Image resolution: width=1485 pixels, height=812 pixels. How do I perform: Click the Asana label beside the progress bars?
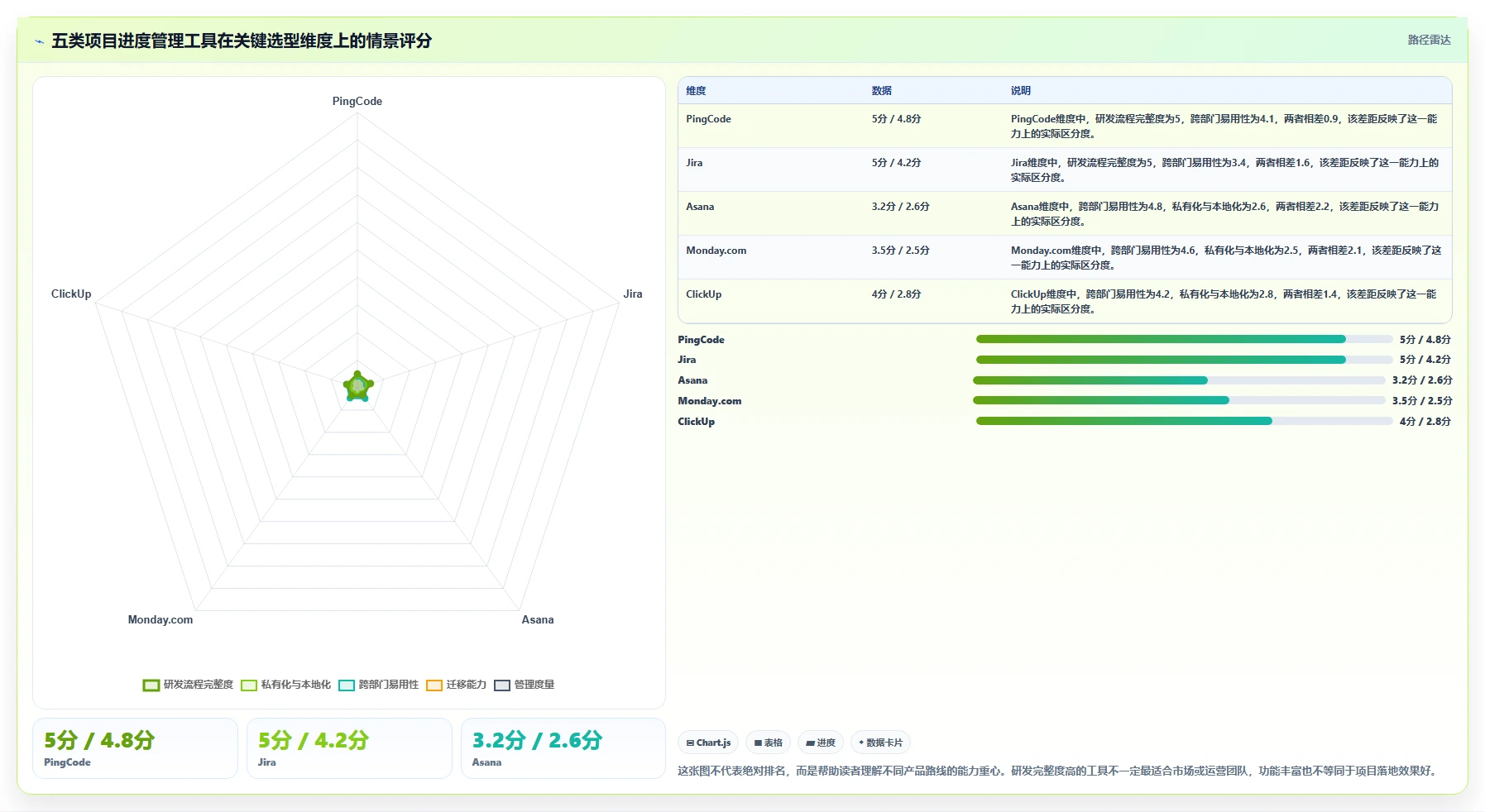pos(692,380)
